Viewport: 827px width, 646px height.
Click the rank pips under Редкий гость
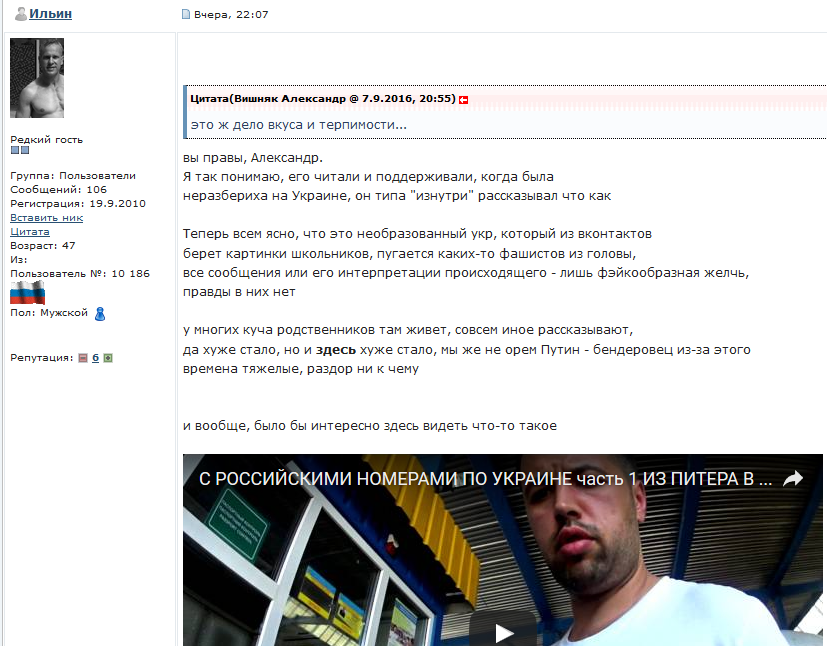coord(20,151)
